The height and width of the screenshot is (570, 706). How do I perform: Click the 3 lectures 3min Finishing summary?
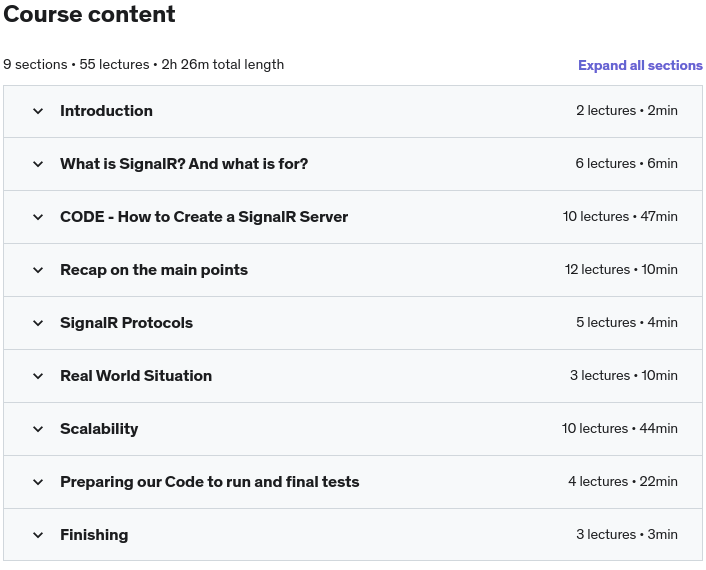pos(627,534)
